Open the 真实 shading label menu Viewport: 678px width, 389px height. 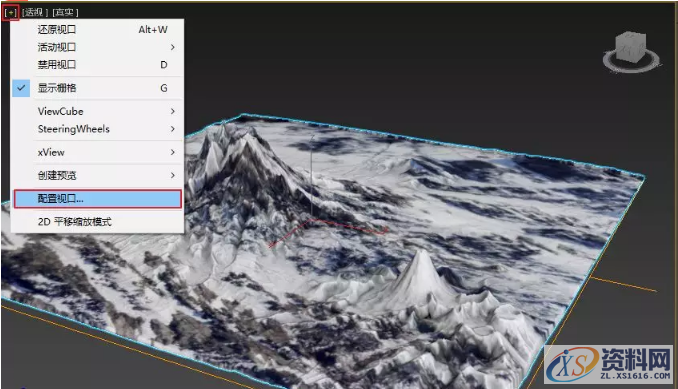(x=65, y=13)
